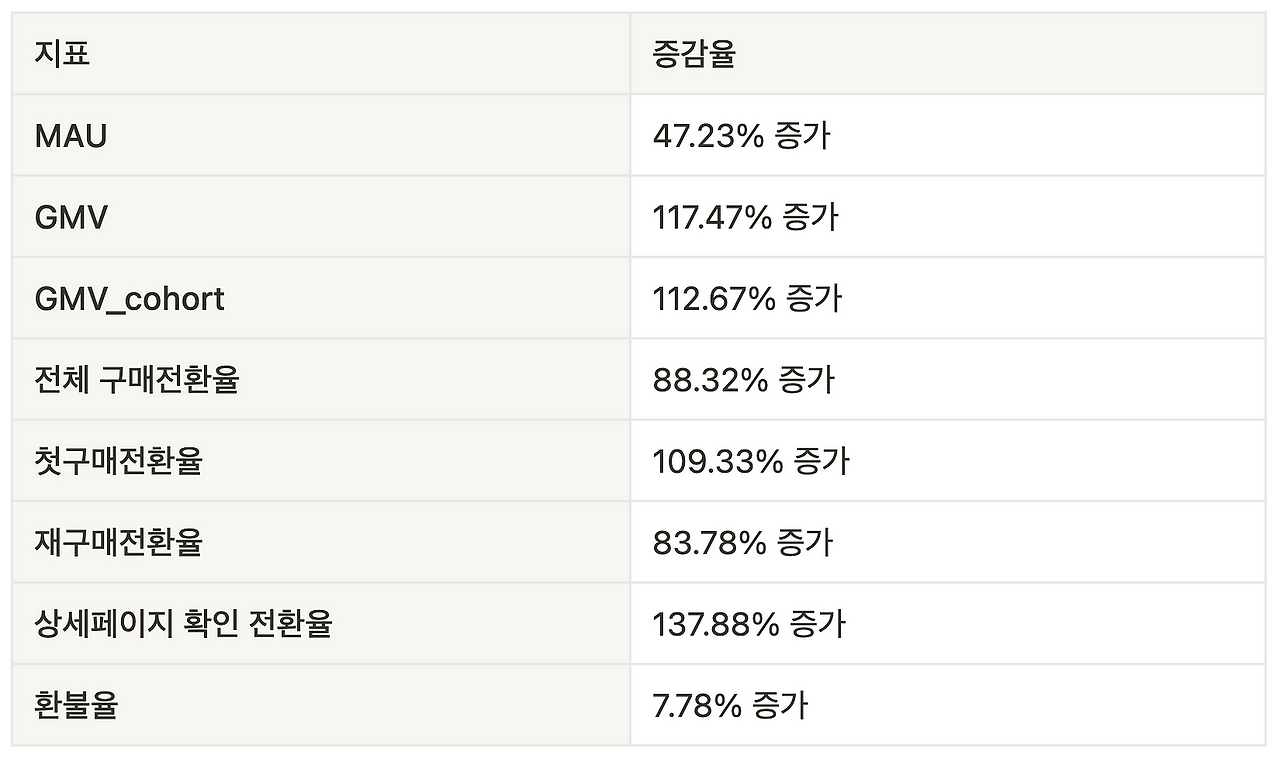This screenshot has width=1280, height=758.
Task: Select the 첫구매전환율 row label
Action: click(x=118, y=461)
